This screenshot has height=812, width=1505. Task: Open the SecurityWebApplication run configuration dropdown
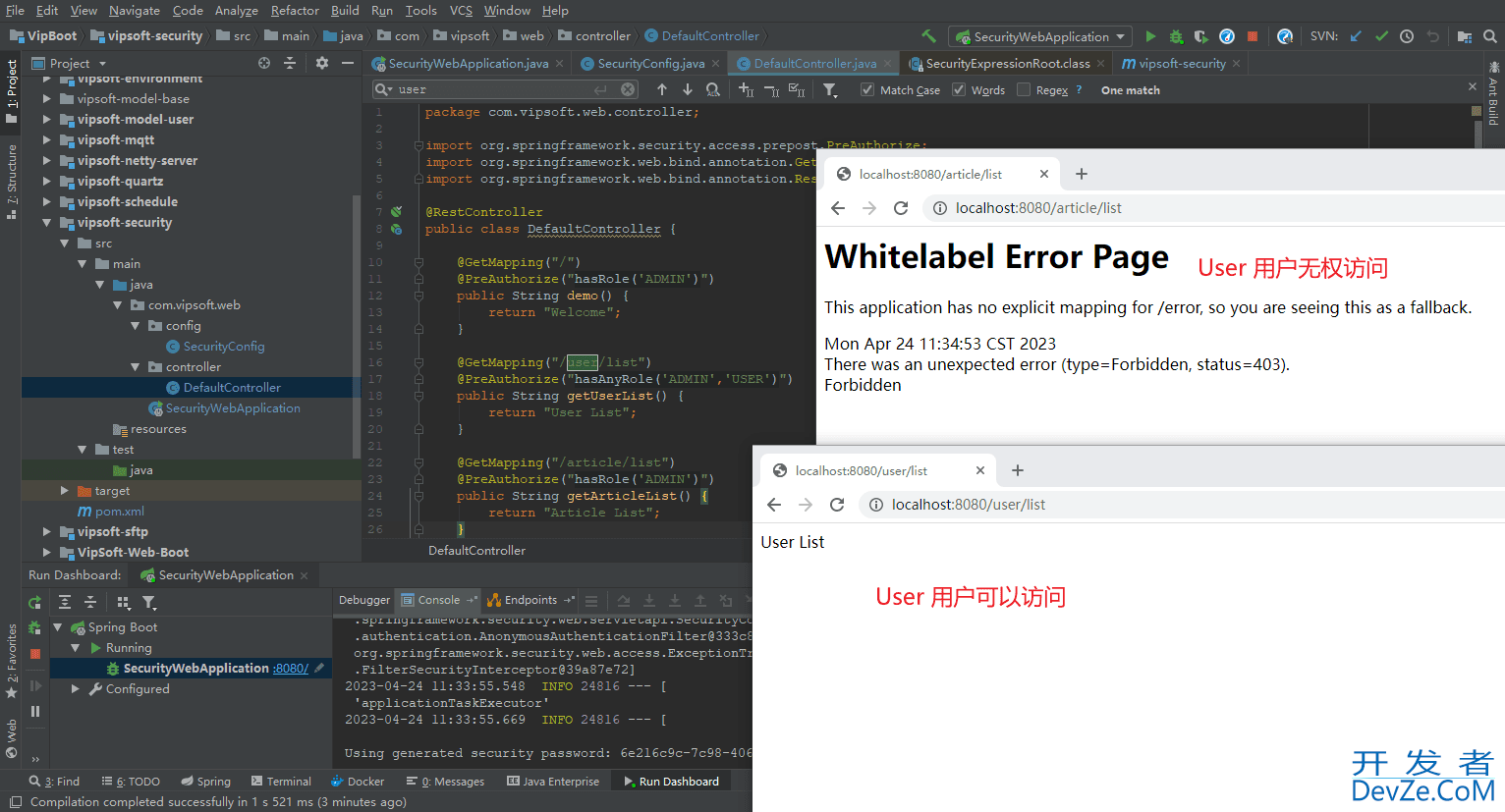(x=1040, y=36)
